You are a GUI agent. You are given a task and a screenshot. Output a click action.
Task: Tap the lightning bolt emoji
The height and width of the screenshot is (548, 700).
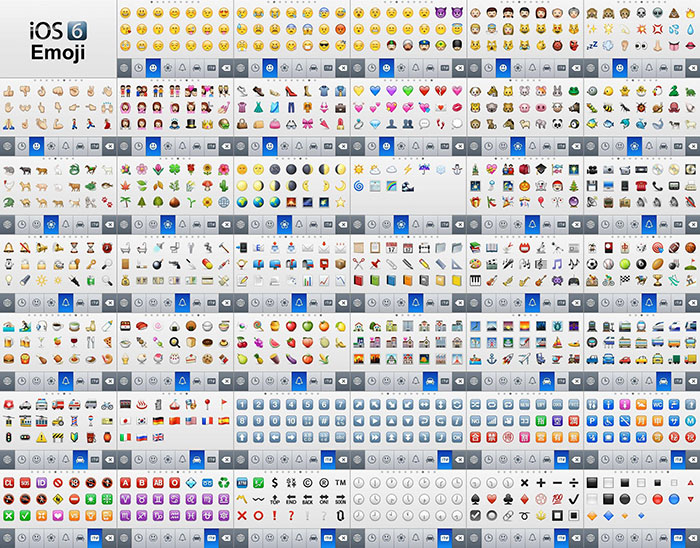[x=408, y=170]
